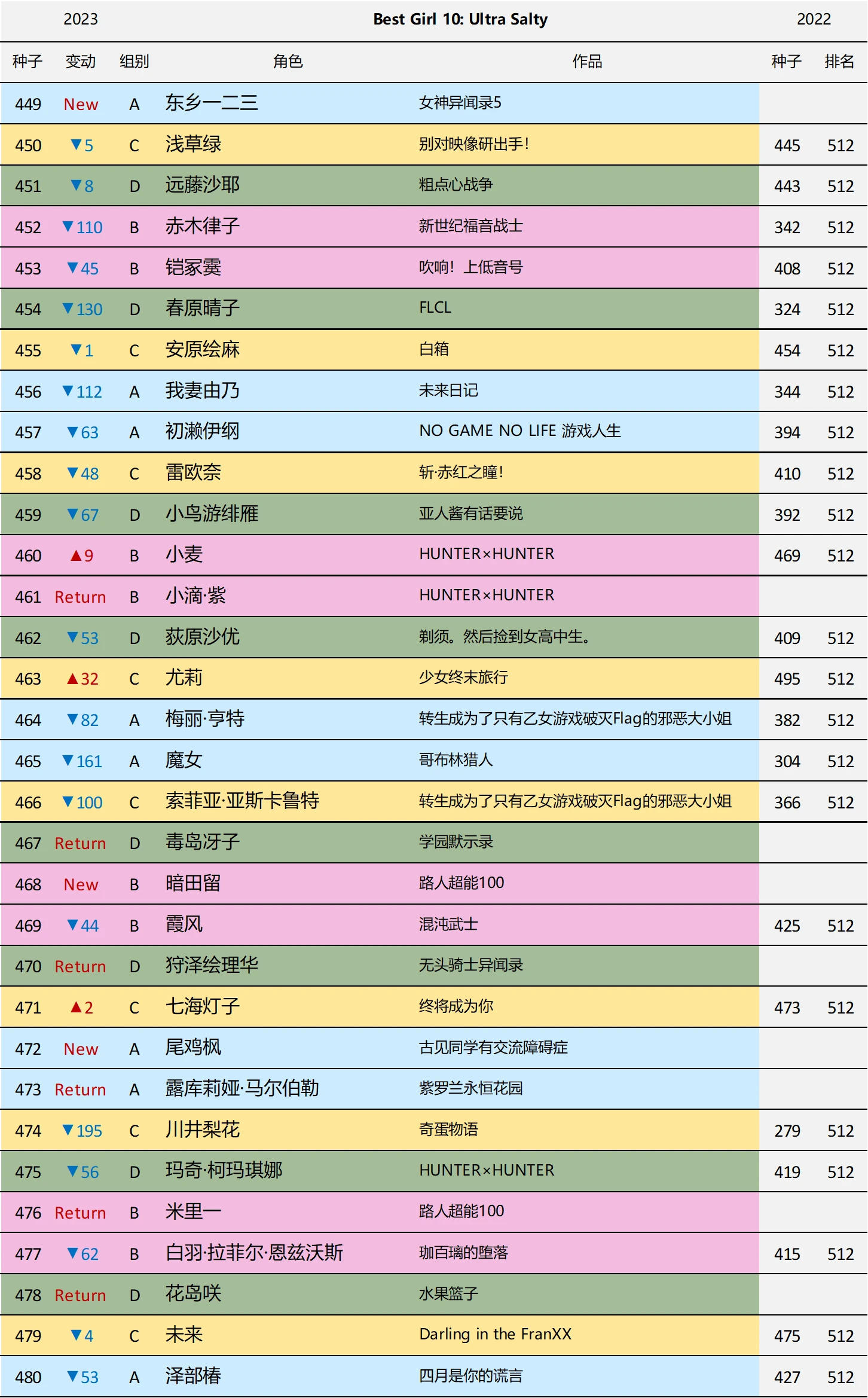Viewport: 868px width, 1398px height.
Task: Select character name '玛奇·柯玛琪娜'
Action: [224, 1171]
